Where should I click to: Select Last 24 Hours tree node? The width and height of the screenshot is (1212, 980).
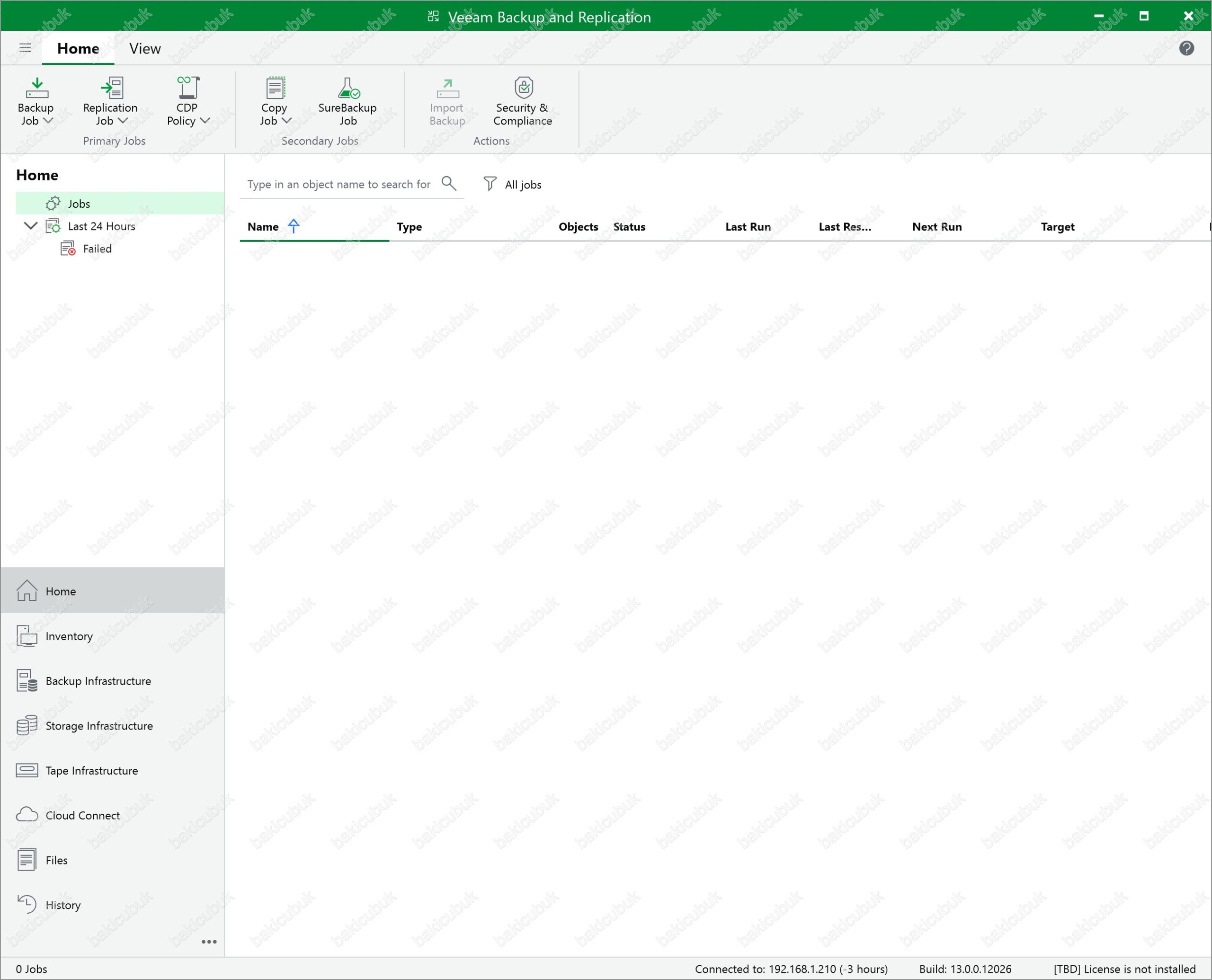[x=102, y=226]
